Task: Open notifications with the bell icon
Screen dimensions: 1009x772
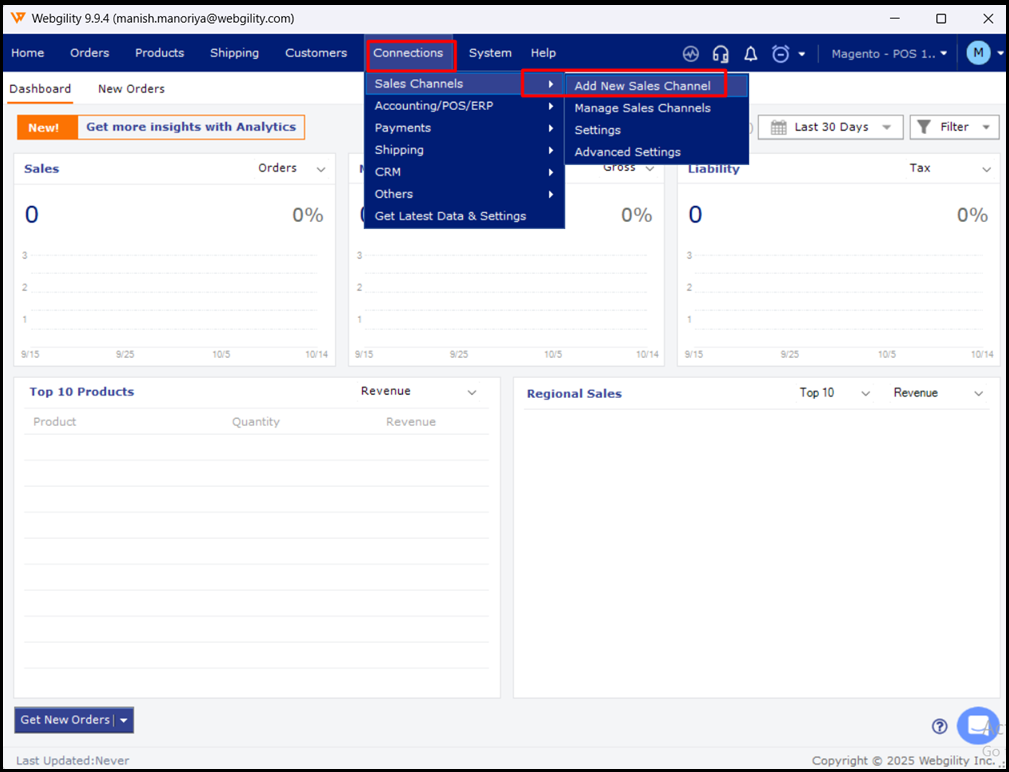Action: click(x=750, y=54)
